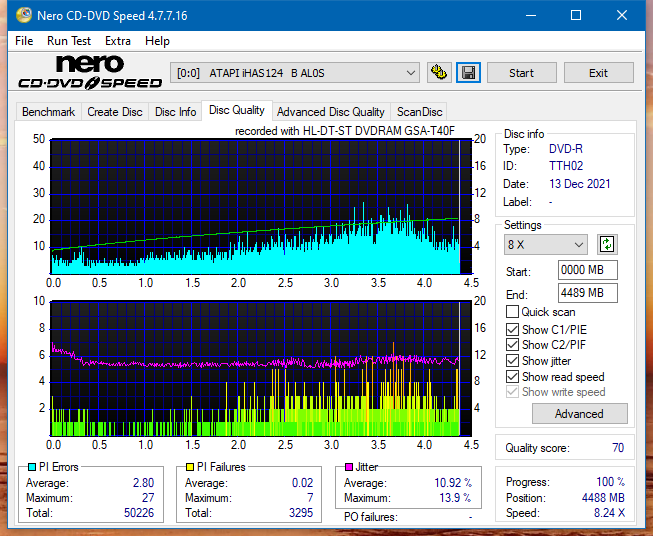This screenshot has height=536, width=653.
Task: Click the Quality score value 70
Action: [x=618, y=448]
